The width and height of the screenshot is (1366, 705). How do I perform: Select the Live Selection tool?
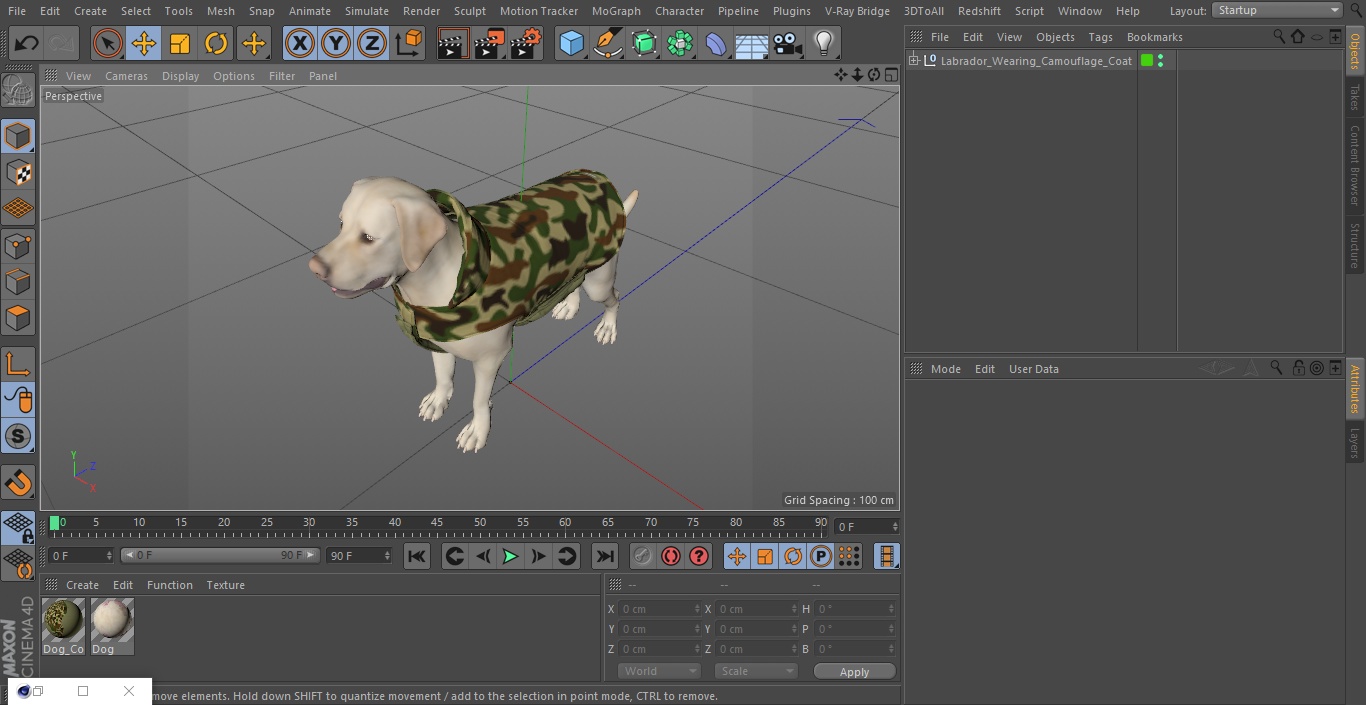click(107, 43)
